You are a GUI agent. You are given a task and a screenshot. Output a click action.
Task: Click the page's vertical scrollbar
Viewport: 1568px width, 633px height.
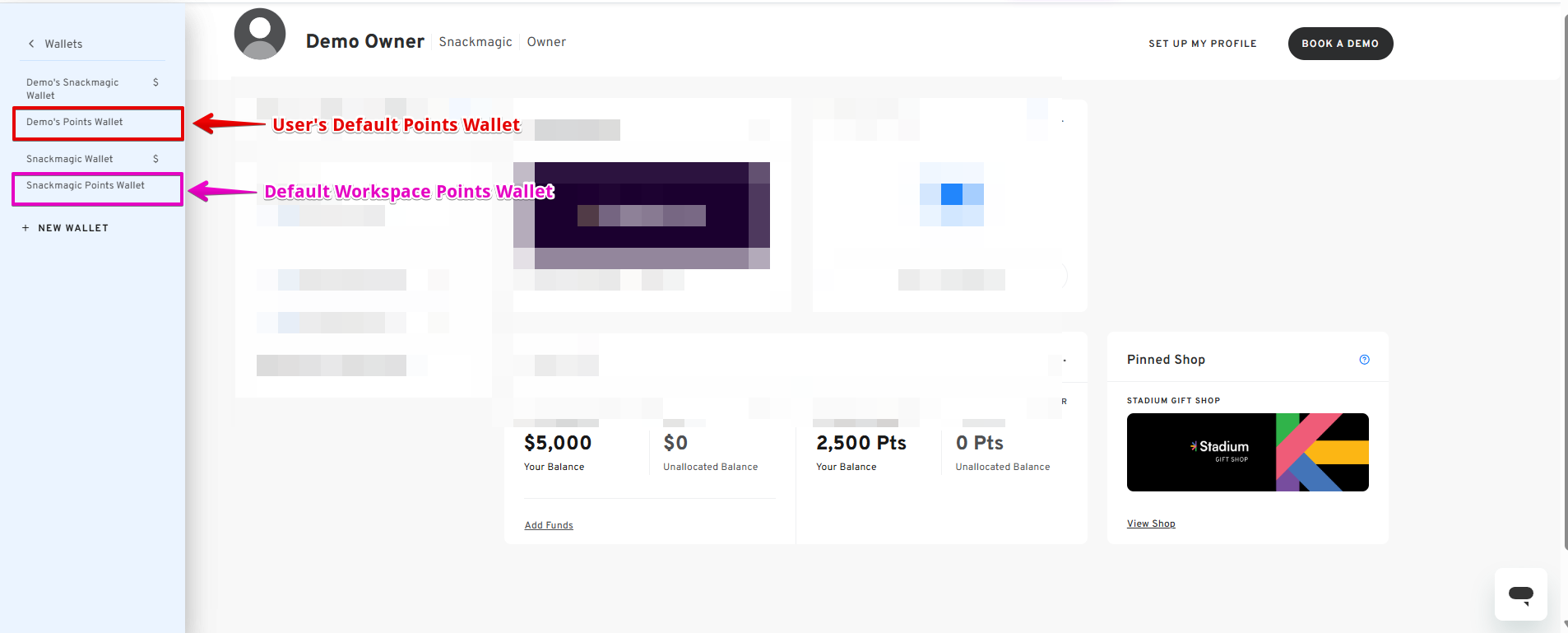click(1565, 280)
